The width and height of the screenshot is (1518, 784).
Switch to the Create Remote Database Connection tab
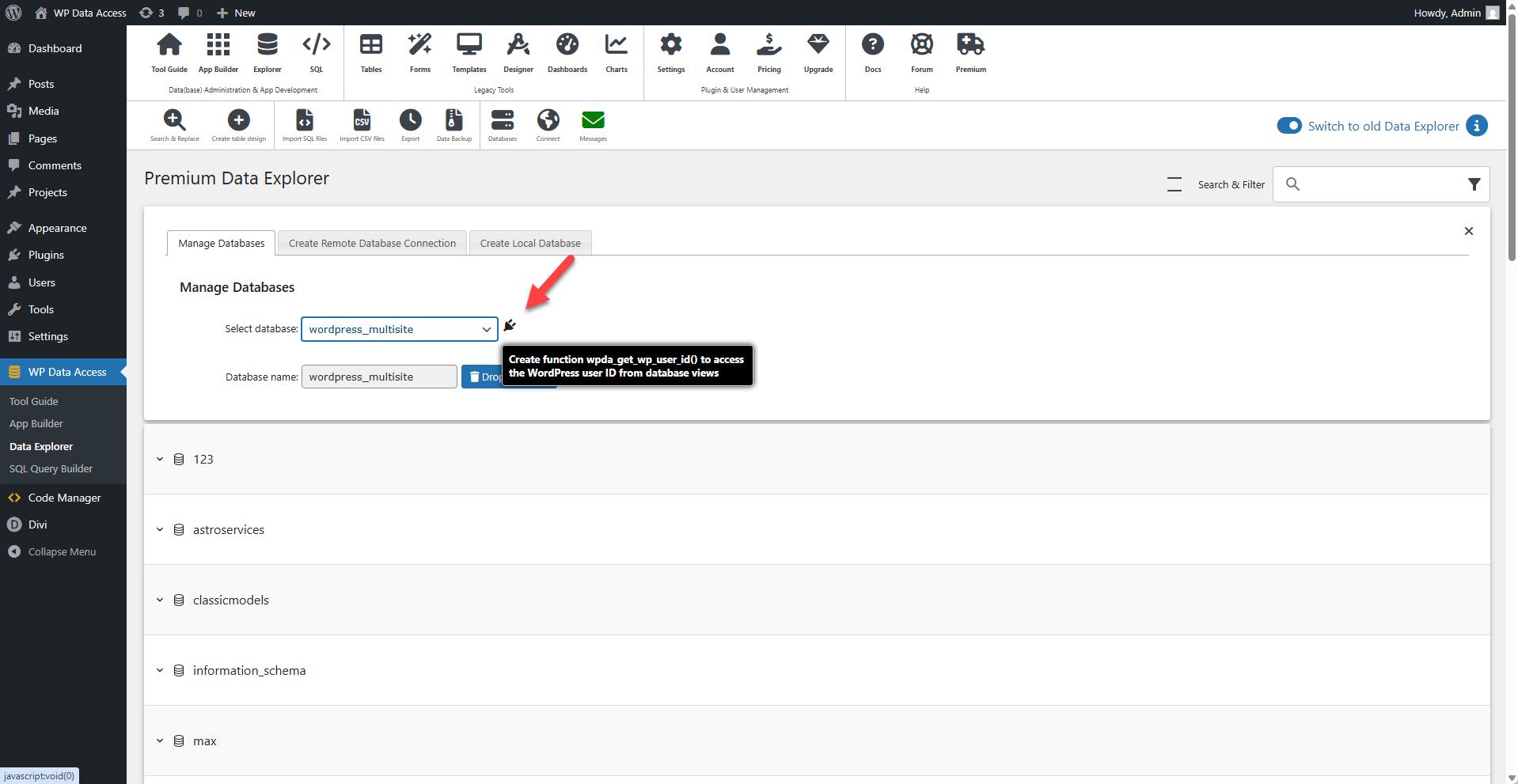coord(372,243)
